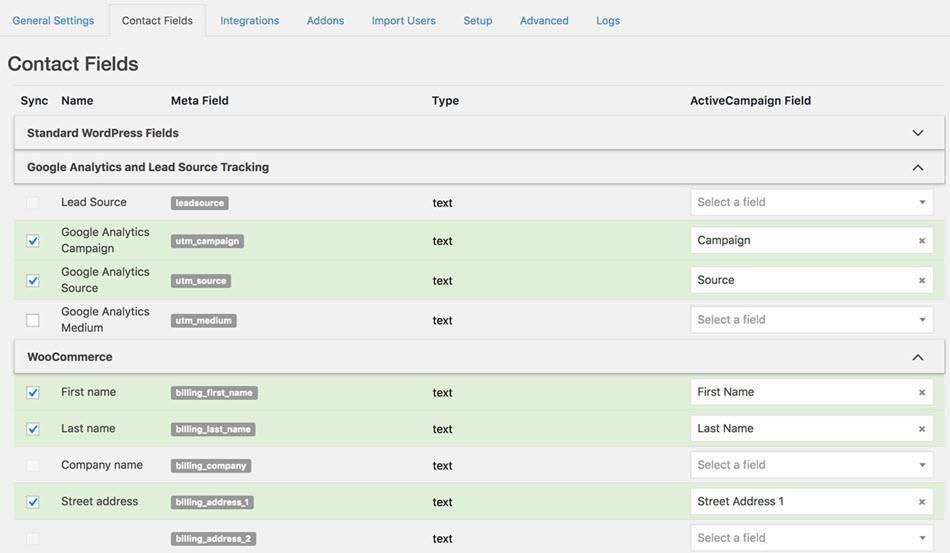Click the billing_address_1 meta tag

(212, 502)
